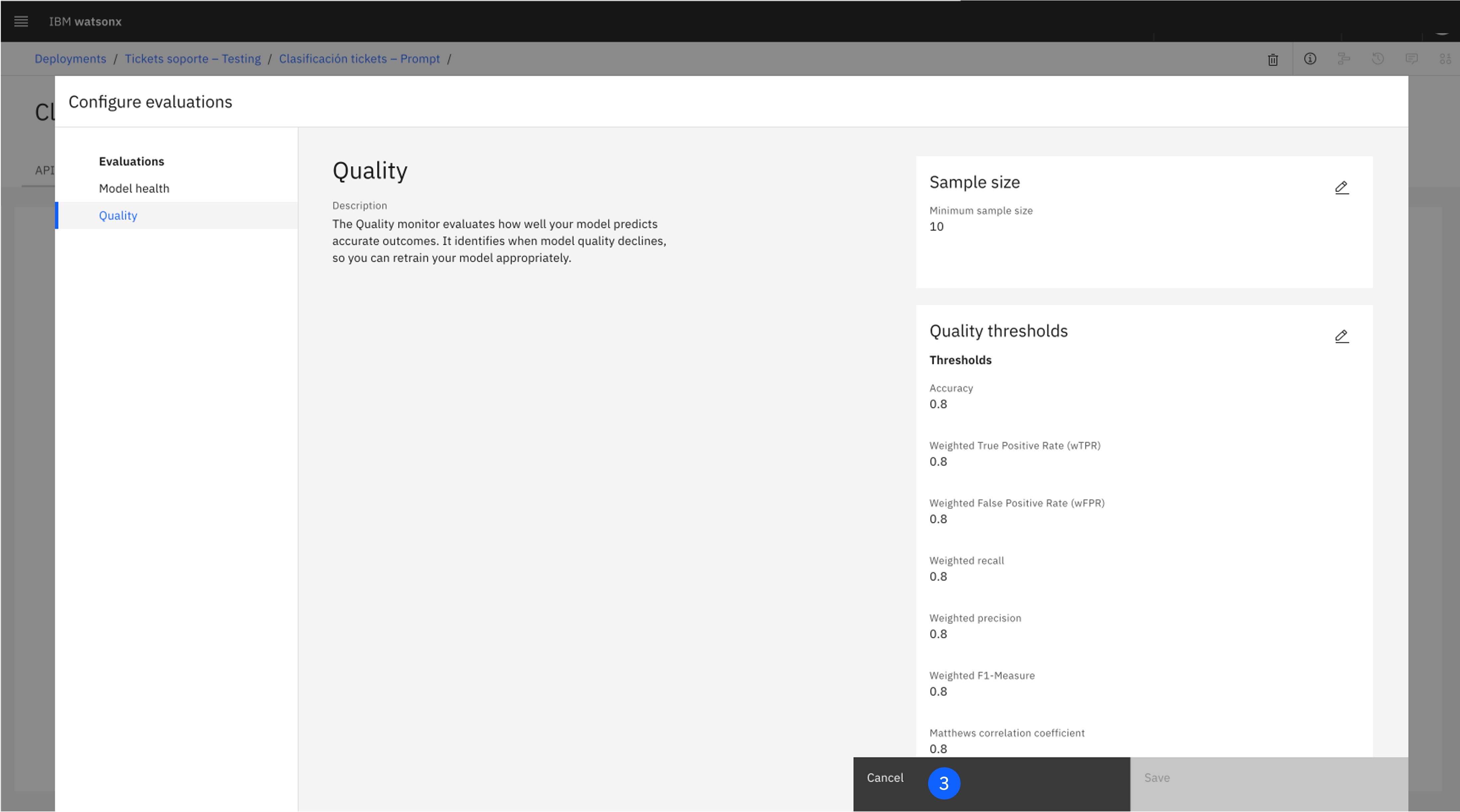This screenshot has width=1460, height=812.
Task: Click the lineage flow icon in toolbar
Action: click(1344, 59)
